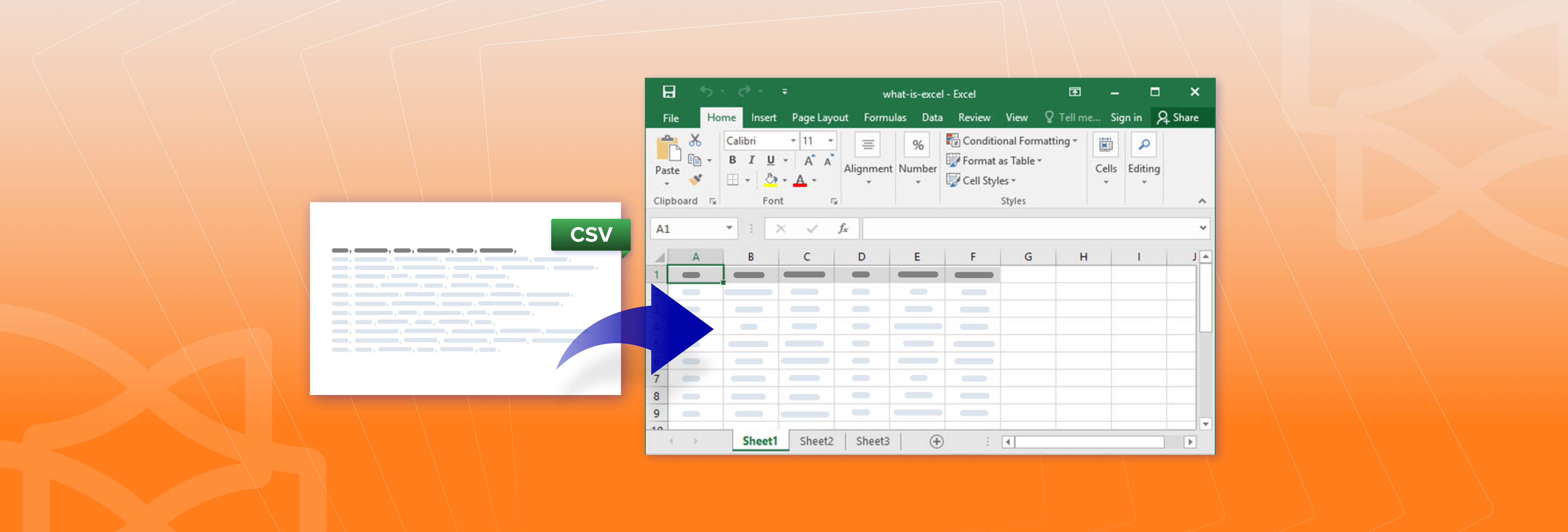1568x532 pixels.
Task: Switch to the Sheet2 tab
Action: click(x=816, y=440)
